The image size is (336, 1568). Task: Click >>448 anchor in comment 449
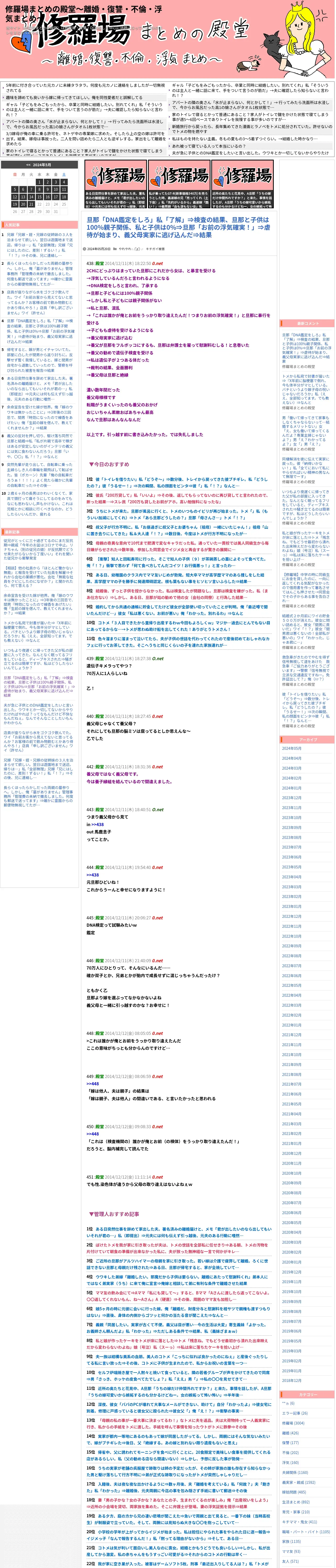coord(93,1083)
